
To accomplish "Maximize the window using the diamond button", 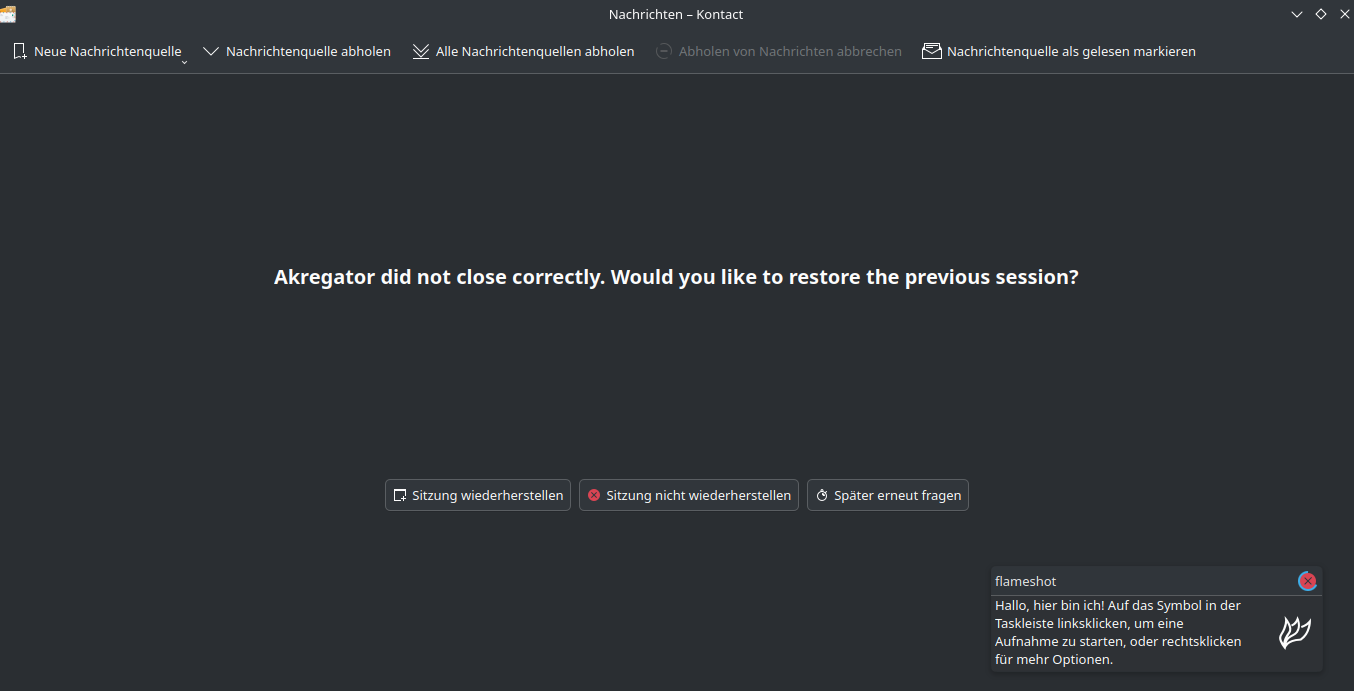I will [1321, 14].
